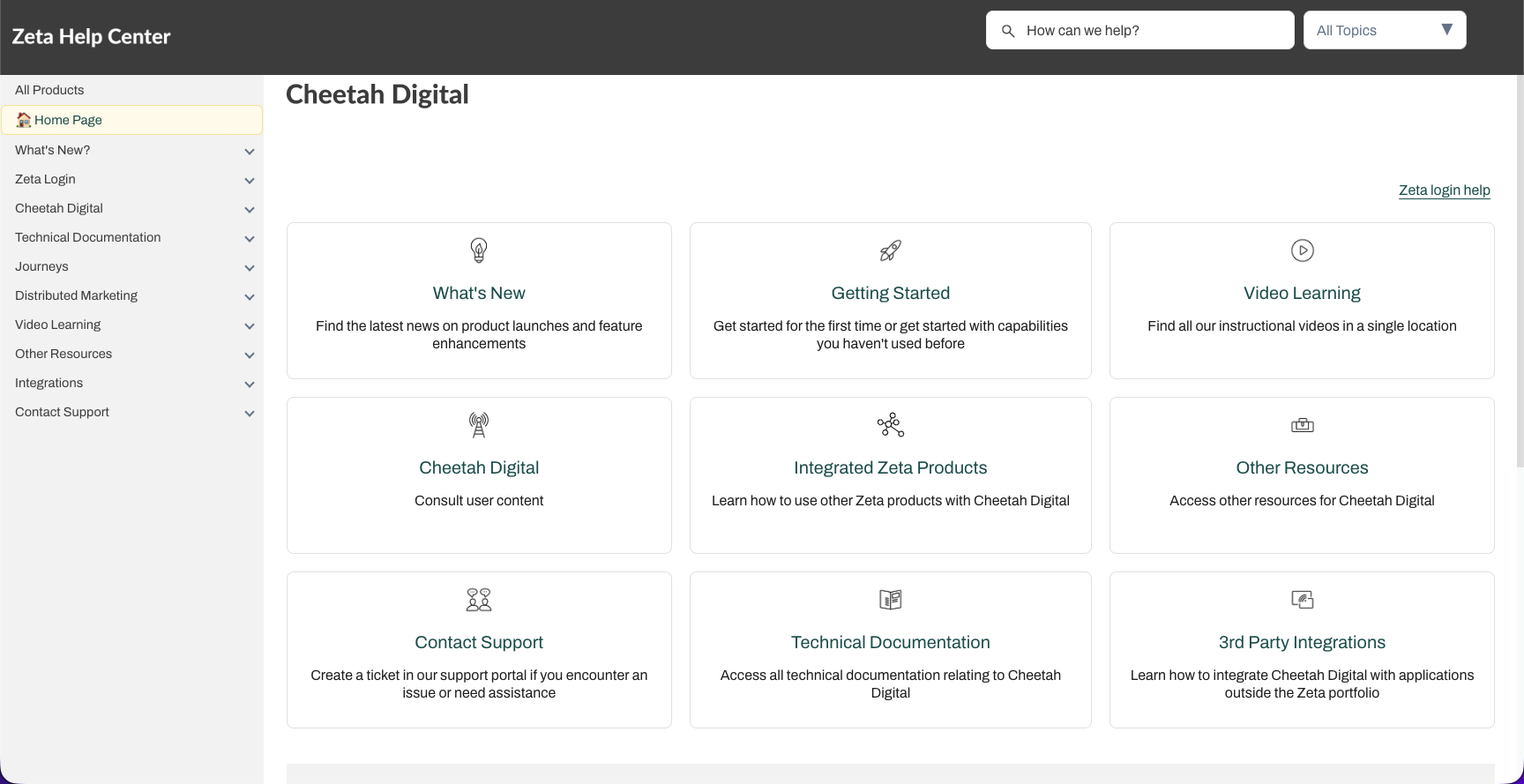Open the All Topics dropdown
1524x784 pixels.
tap(1384, 30)
